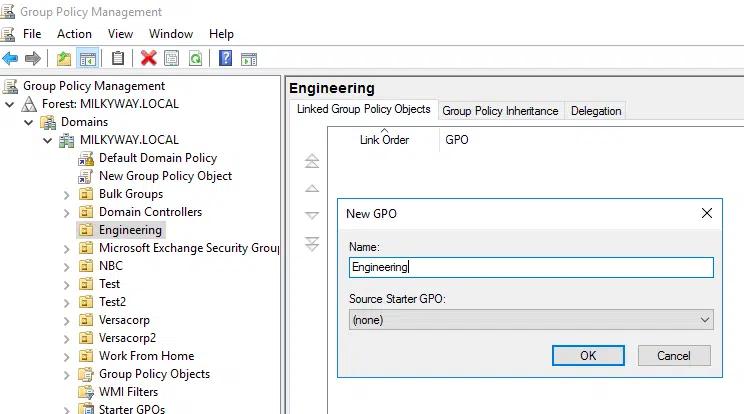Image resolution: width=744 pixels, height=414 pixels.
Task: Expand the Versacorp OU
Action: [66, 321]
